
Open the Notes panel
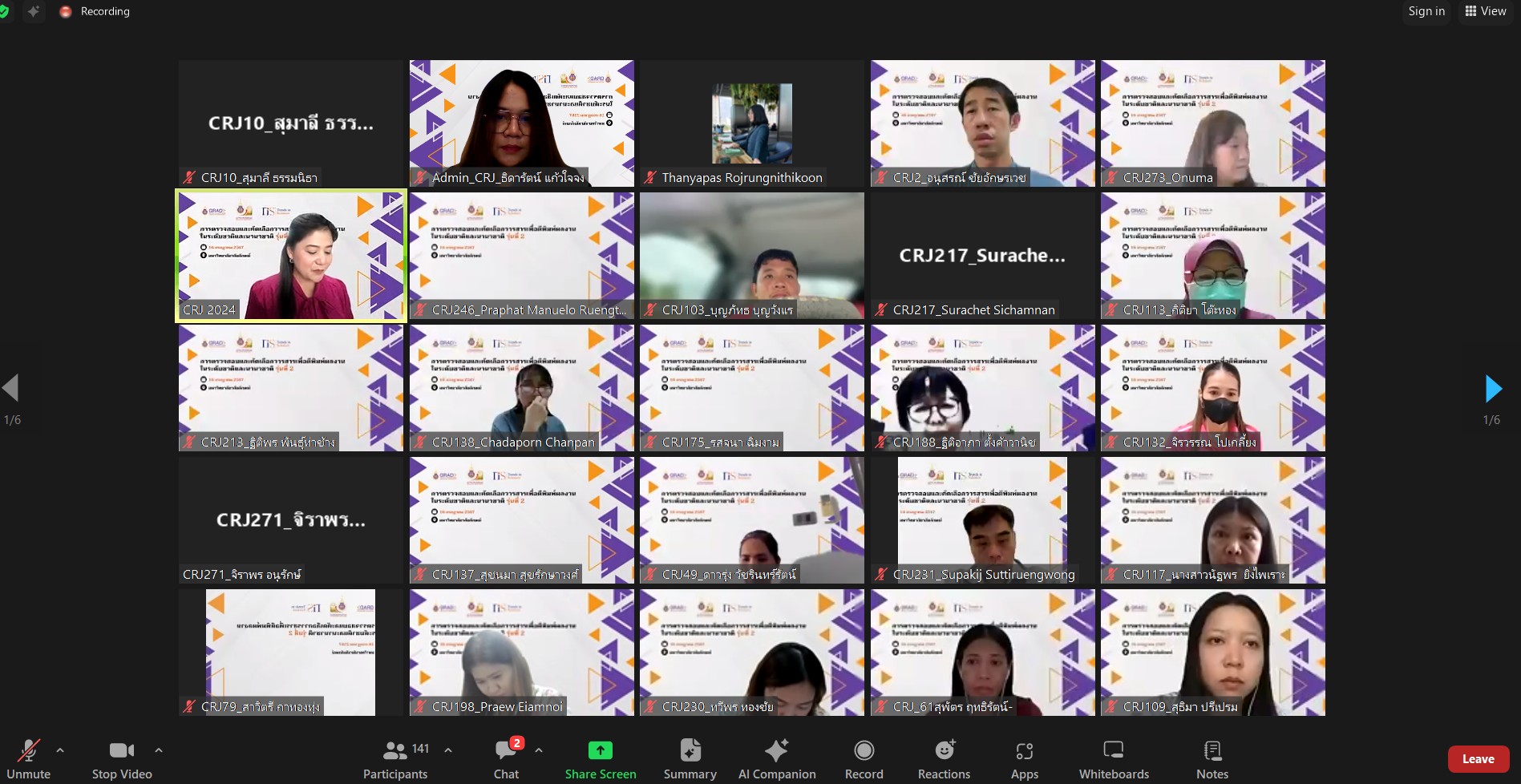coord(1212,751)
